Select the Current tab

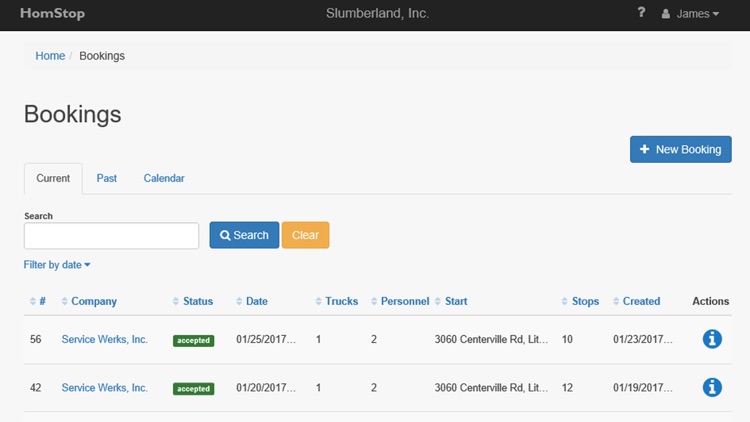pos(53,178)
